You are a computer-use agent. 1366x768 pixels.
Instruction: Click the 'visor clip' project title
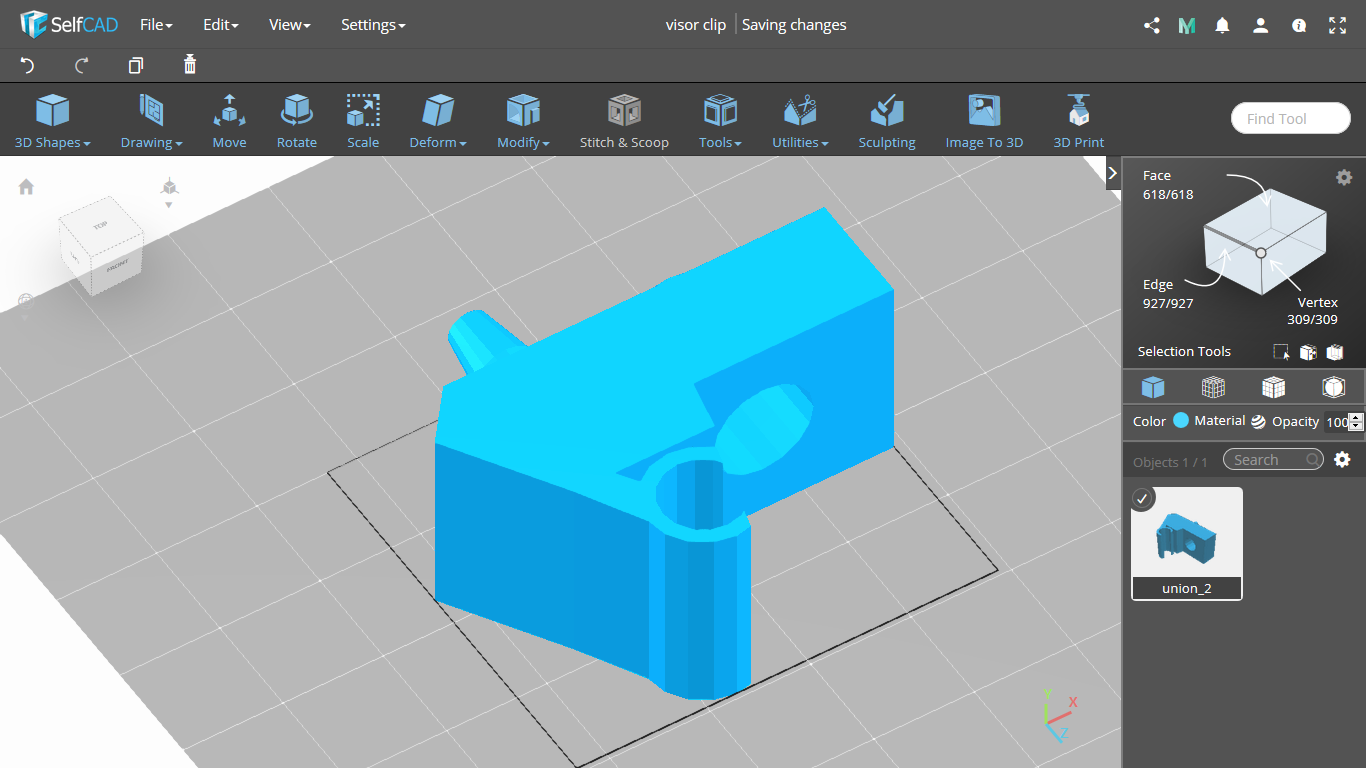coord(696,25)
